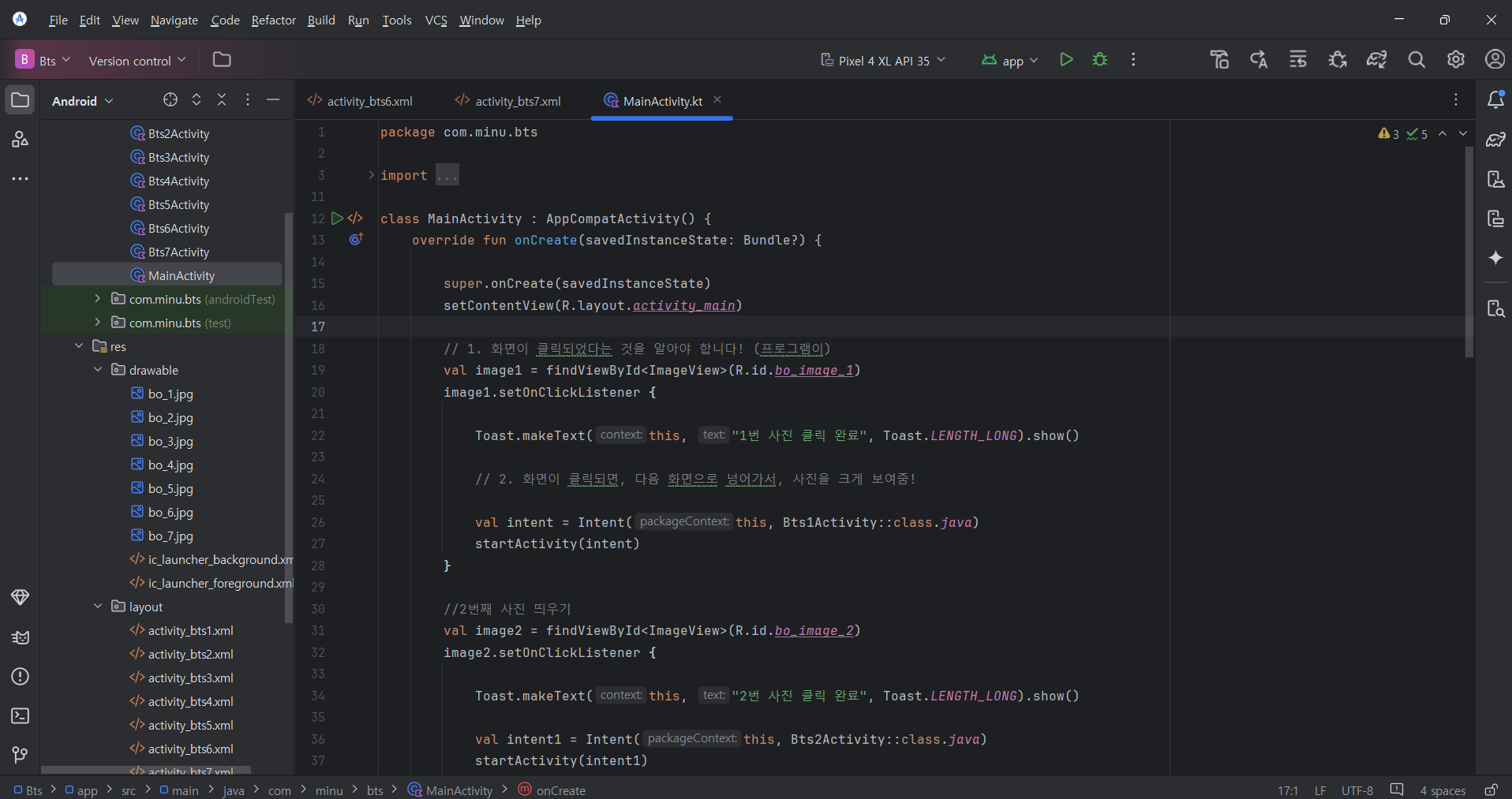Open editor tabs options menu
This screenshot has height=799, width=1512.
click(x=1456, y=100)
